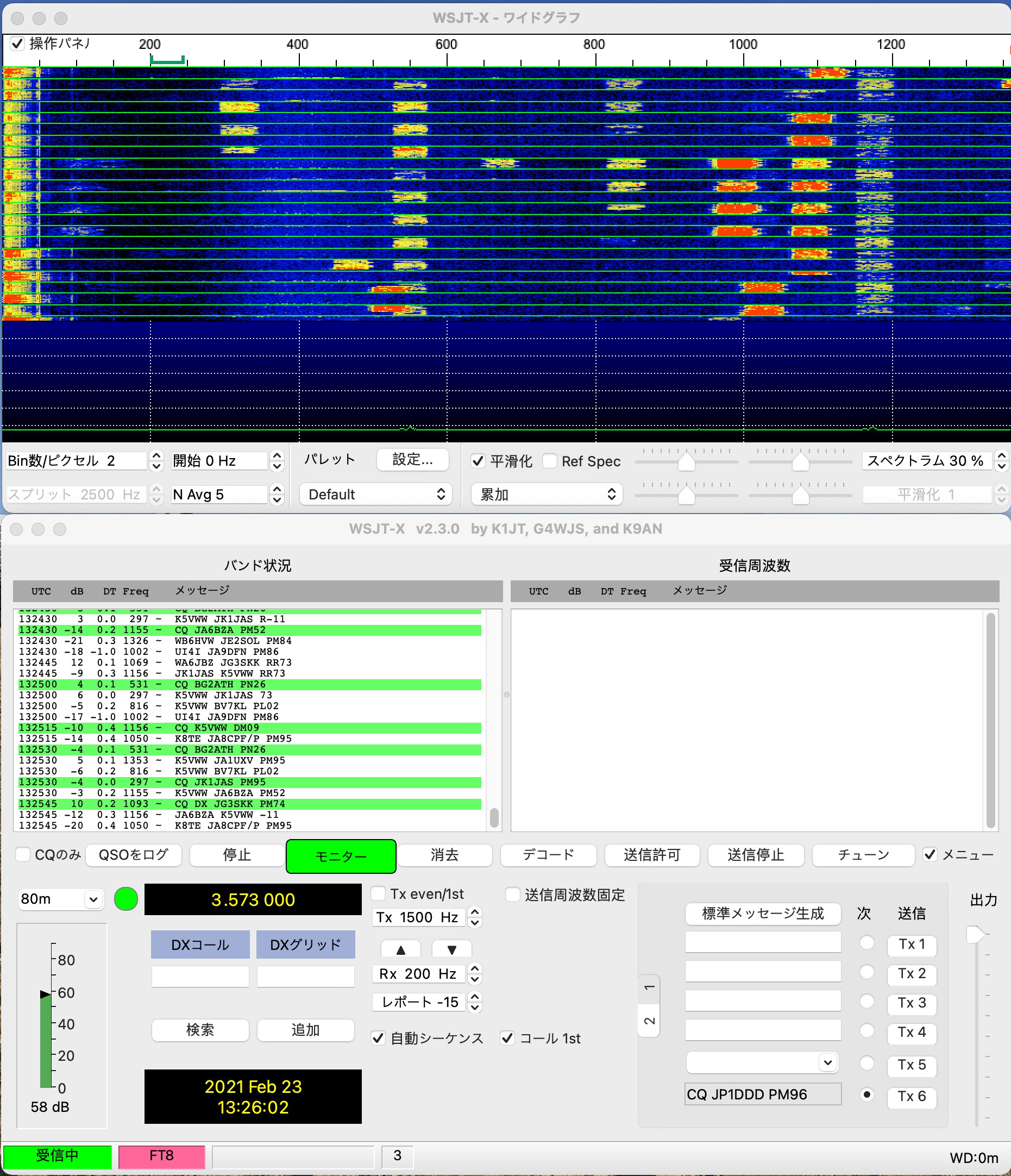Click the Rx 200 Hz stepper arrows
This screenshot has height=1176, width=1011.
[475, 974]
